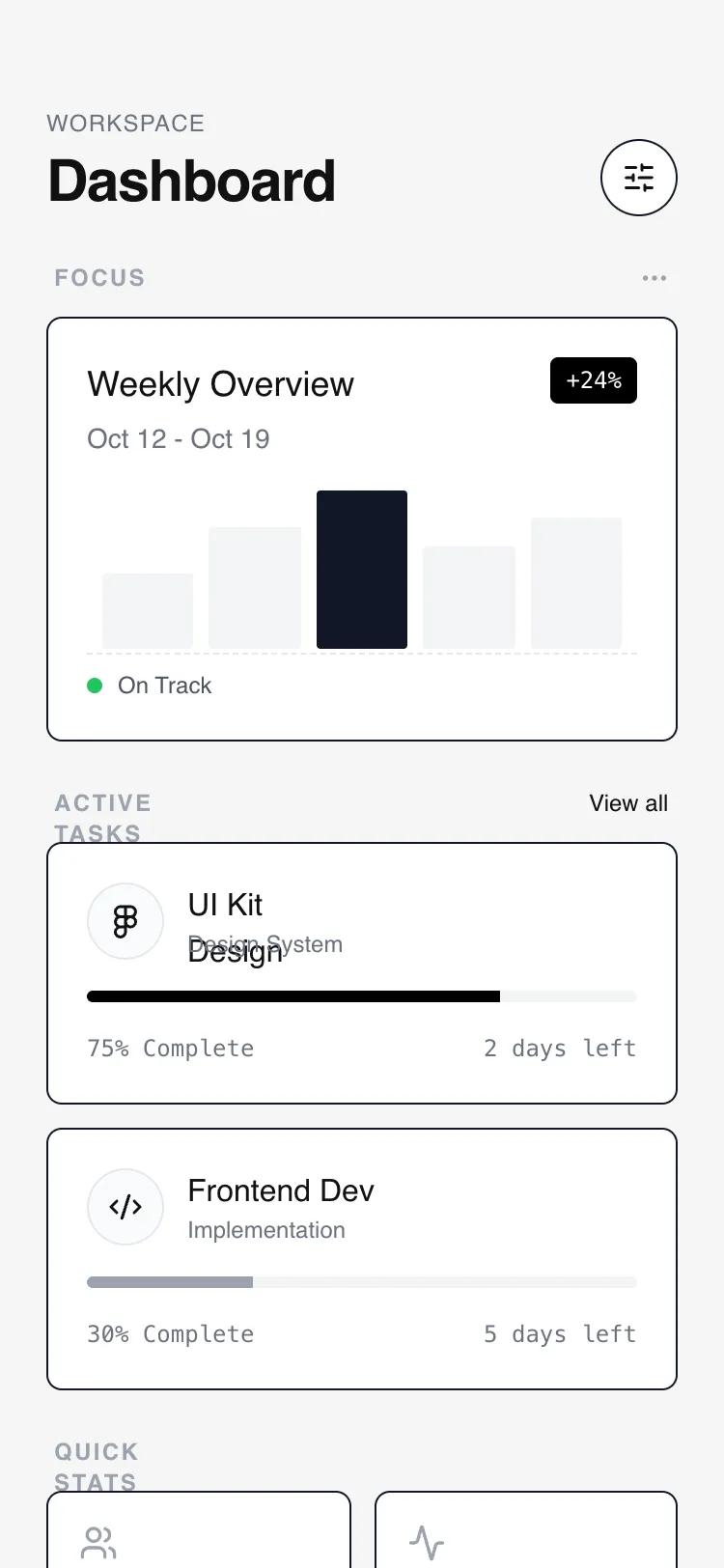Open the Focus section options menu
The image size is (724, 1568).
pyautogui.click(x=654, y=278)
